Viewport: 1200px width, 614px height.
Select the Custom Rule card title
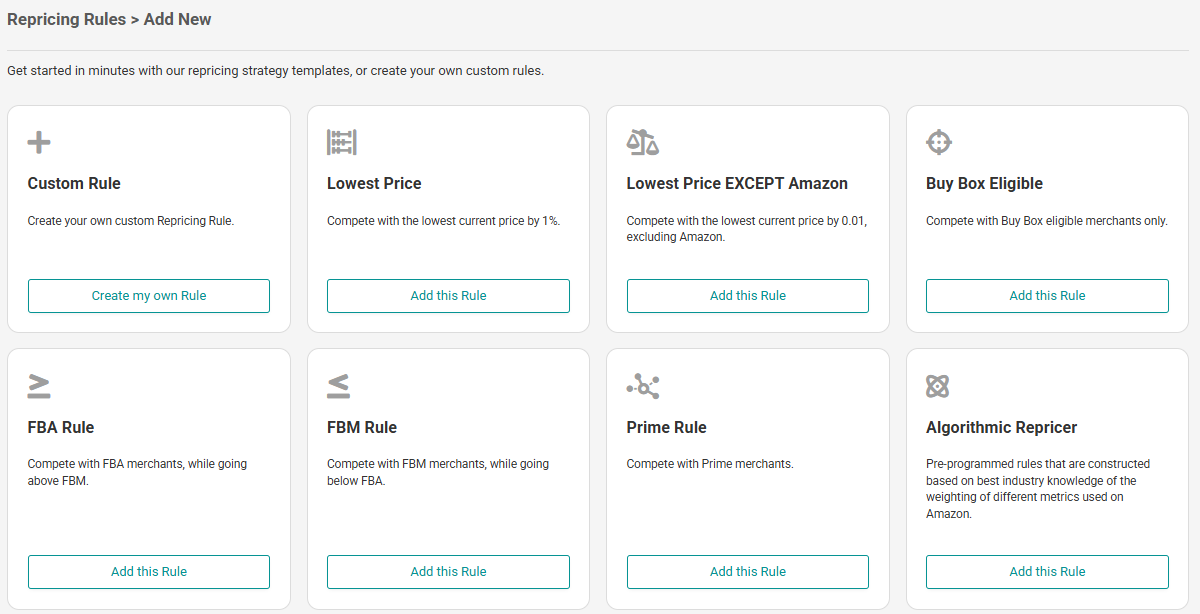[74, 184]
